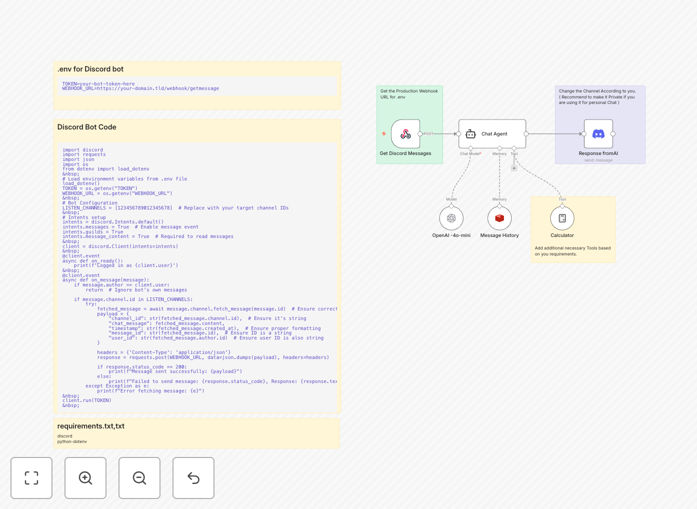
Task: Open the red Message History memory node
Action: (500, 218)
